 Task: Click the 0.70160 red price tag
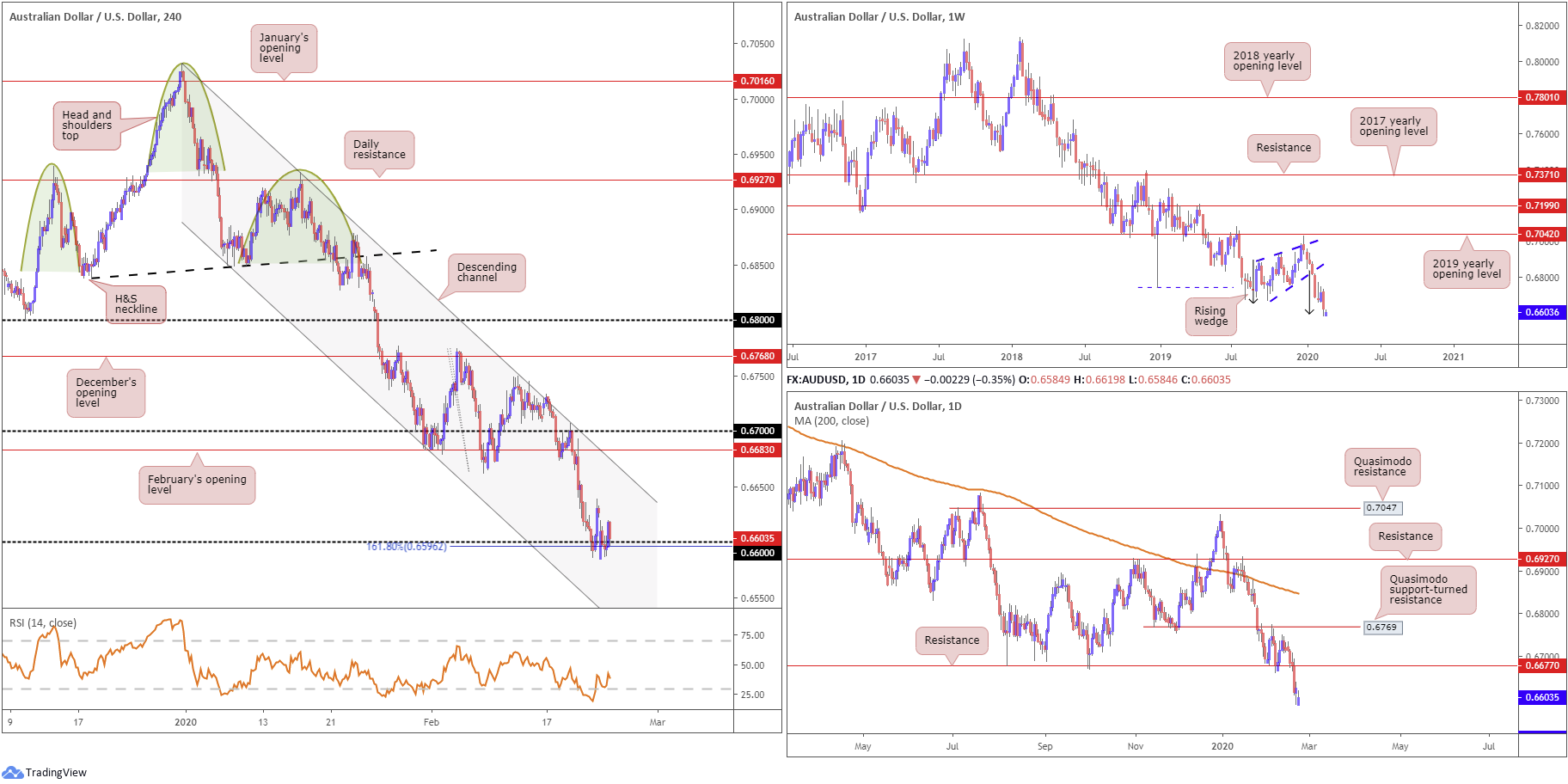757,81
